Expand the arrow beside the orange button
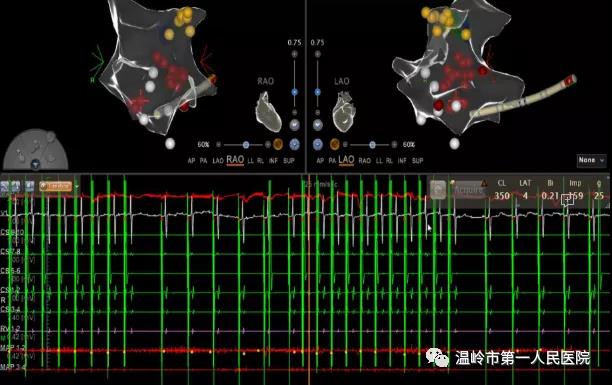The width and height of the screenshot is (612, 385). 76,187
